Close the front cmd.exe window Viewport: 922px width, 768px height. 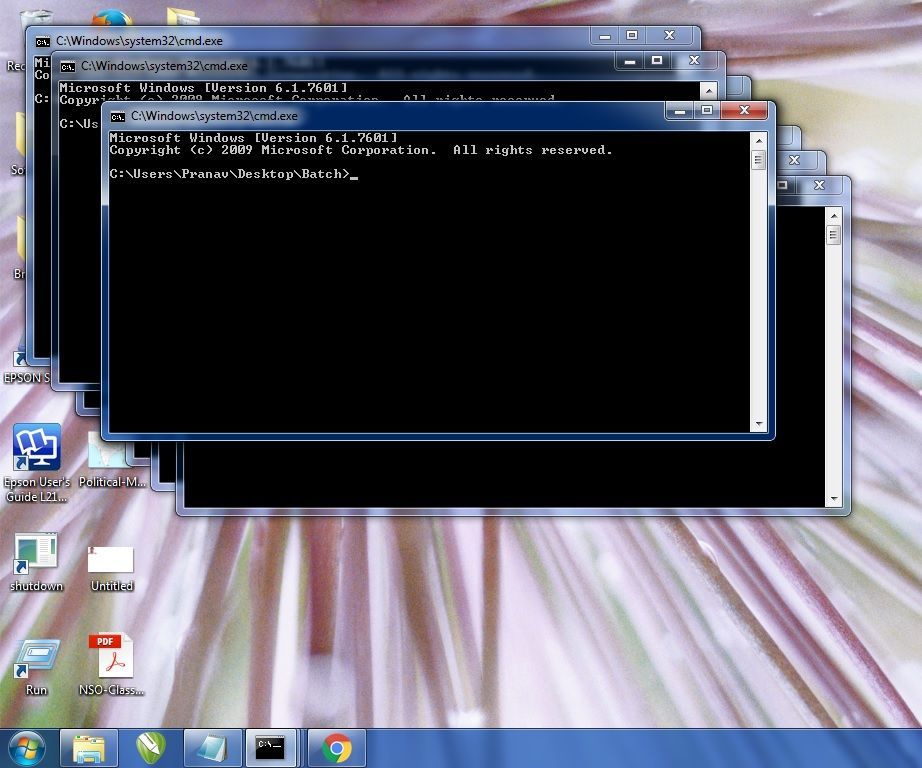pos(744,110)
